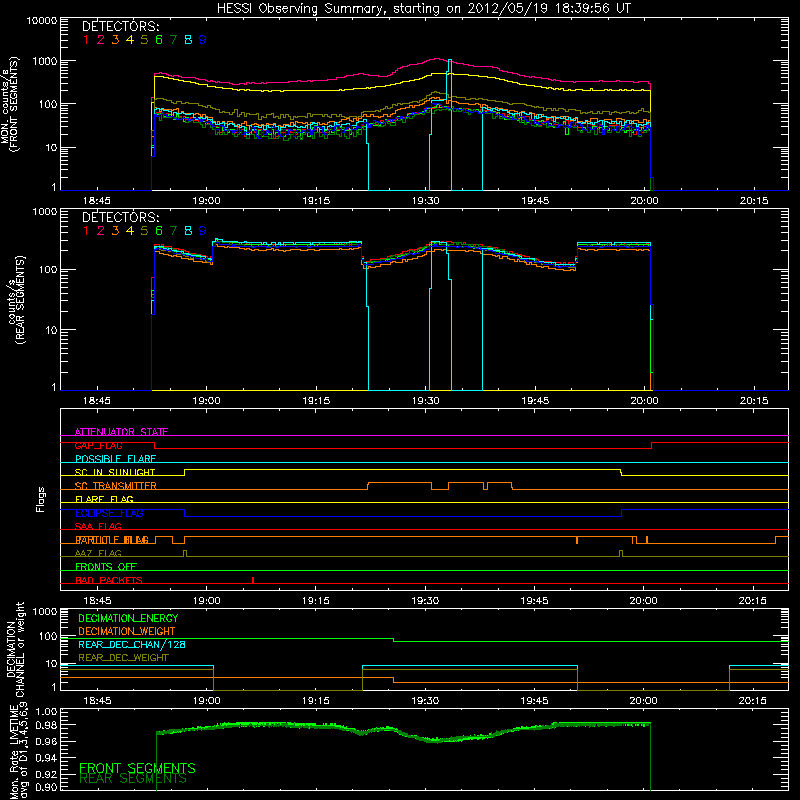Click the AAZ_FLAG label
The width and height of the screenshot is (800, 800).
click(x=98, y=553)
